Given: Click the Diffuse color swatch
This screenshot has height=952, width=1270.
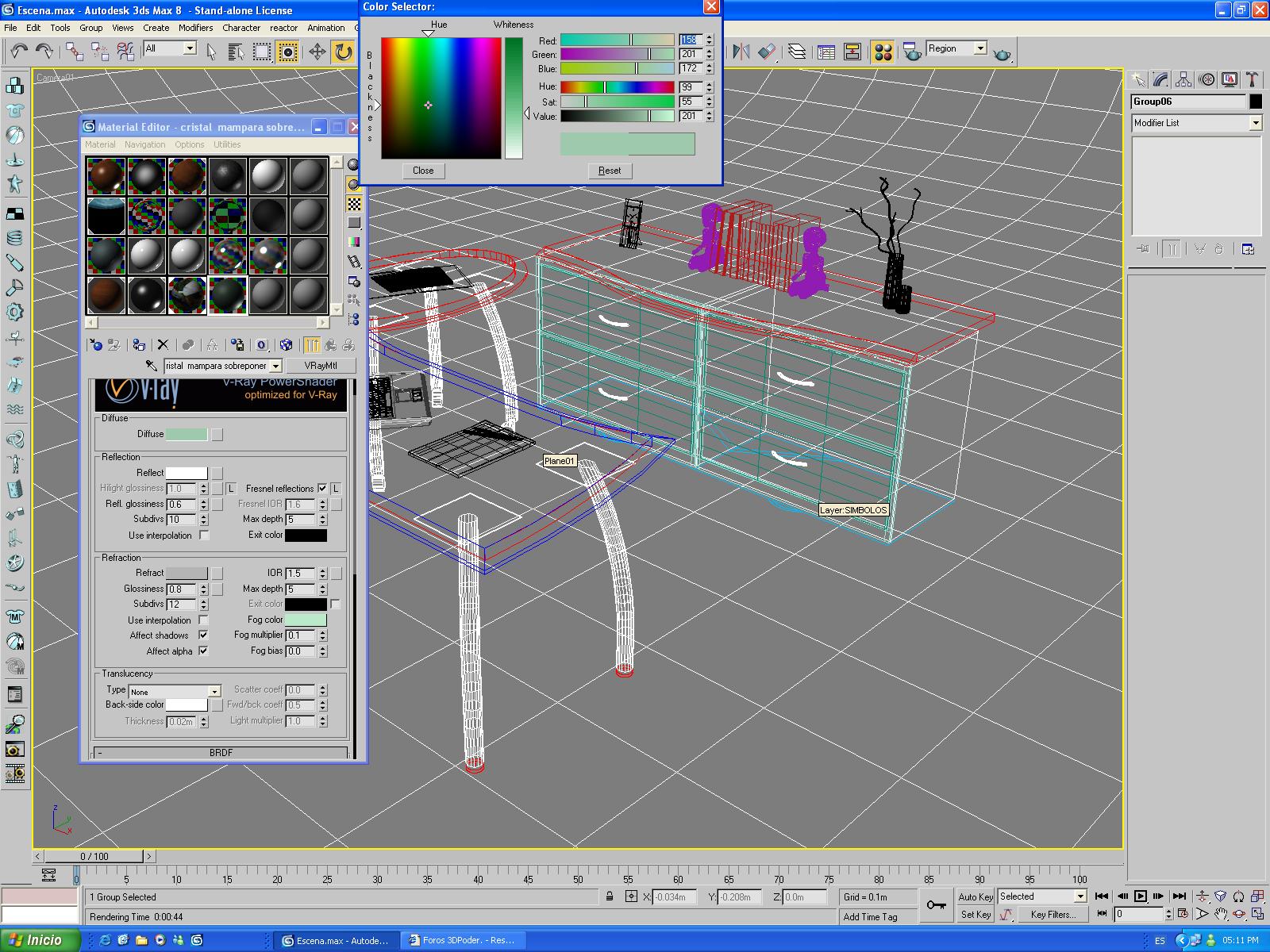Looking at the screenshot, I should click(x=187, y=435).
